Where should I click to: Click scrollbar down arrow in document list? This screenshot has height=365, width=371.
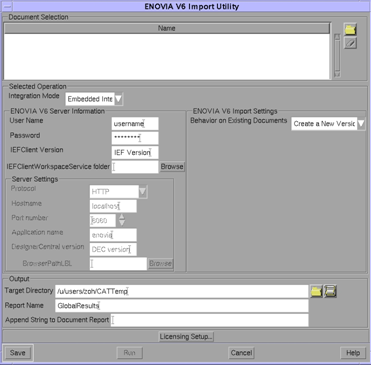pyautogui.click(x=337, y=74)
